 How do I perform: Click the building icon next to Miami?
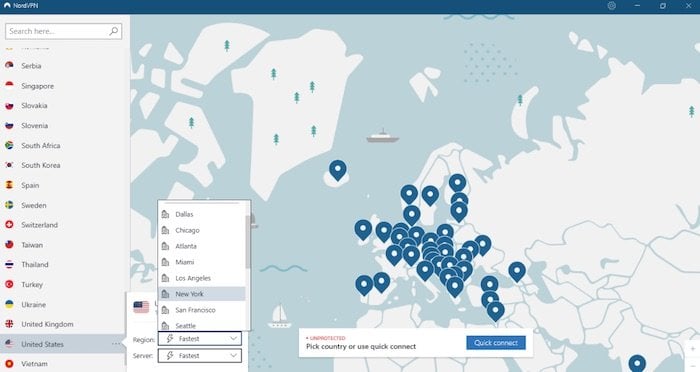165,262
